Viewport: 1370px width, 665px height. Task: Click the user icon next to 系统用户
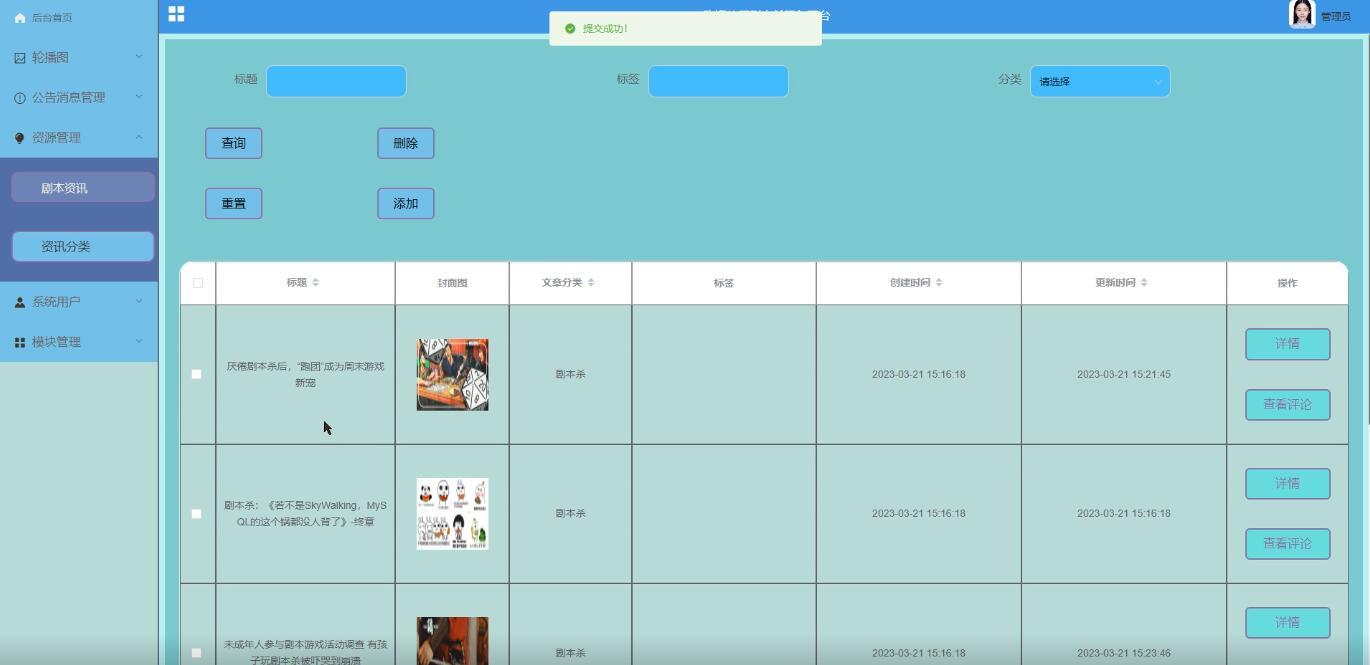[x=20, y=302]
